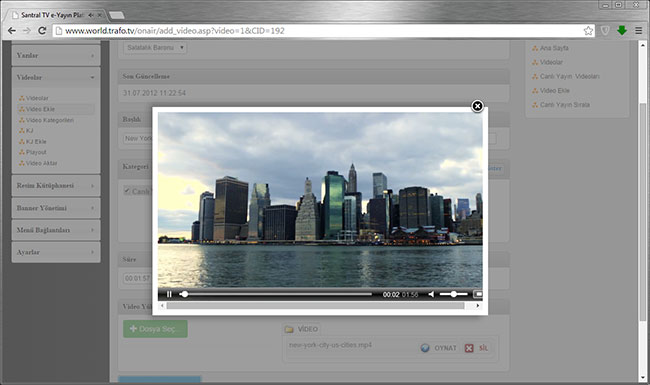The width and height of the screenshot is (650, 385).
Task: Bookmark page with the star icon
Action: [x=588, y=31]
